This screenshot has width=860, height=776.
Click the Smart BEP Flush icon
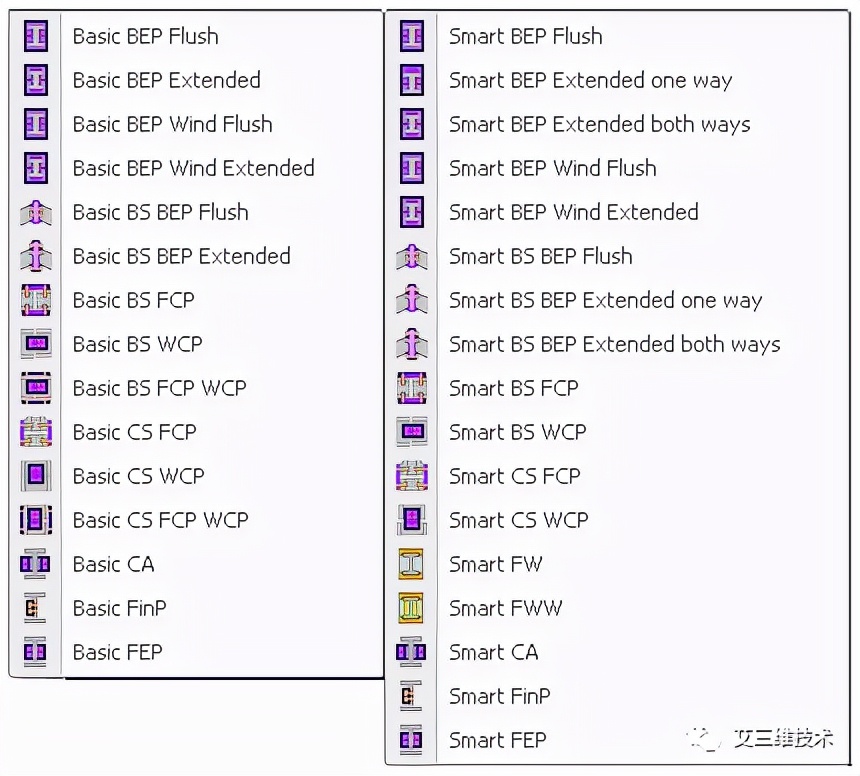[x=411, y=36]
